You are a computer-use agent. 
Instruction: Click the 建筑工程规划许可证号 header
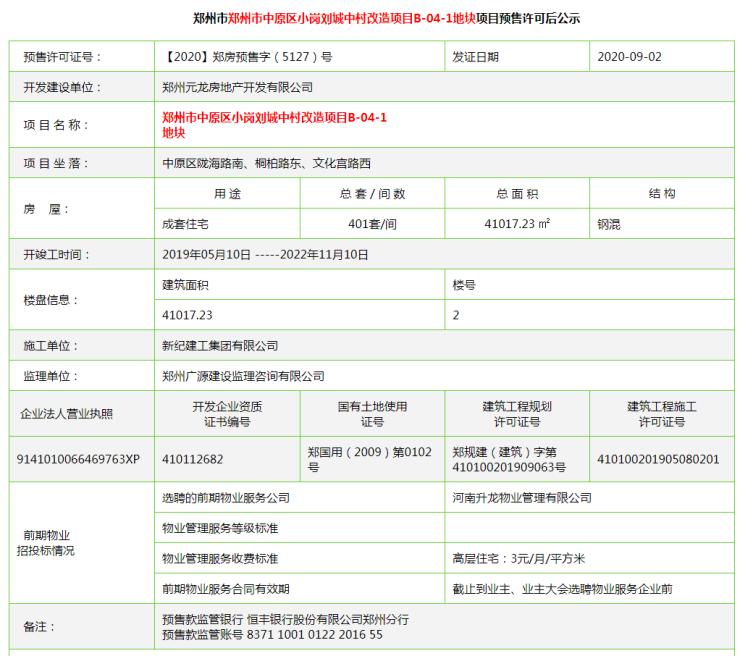click(x=517, y=414)
